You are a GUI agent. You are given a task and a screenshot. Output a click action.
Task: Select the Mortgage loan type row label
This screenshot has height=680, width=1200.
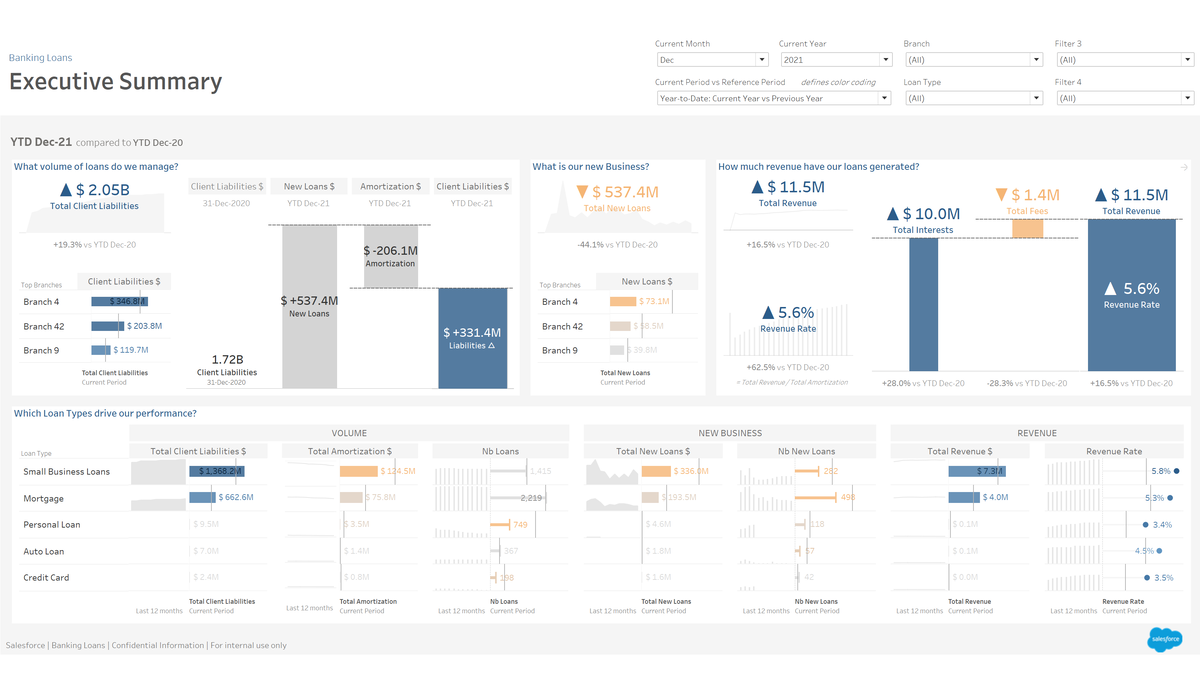[43, 498]
